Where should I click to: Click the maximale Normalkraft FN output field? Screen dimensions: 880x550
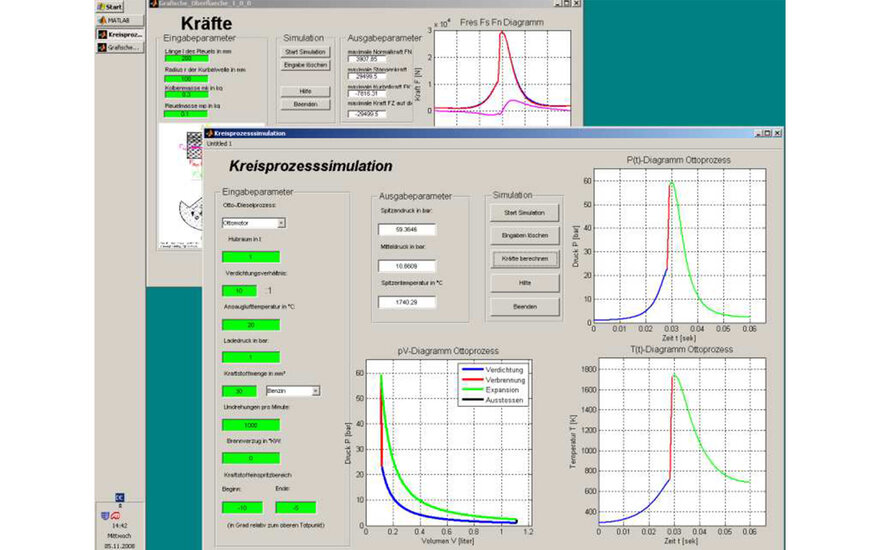click(367, 59)
